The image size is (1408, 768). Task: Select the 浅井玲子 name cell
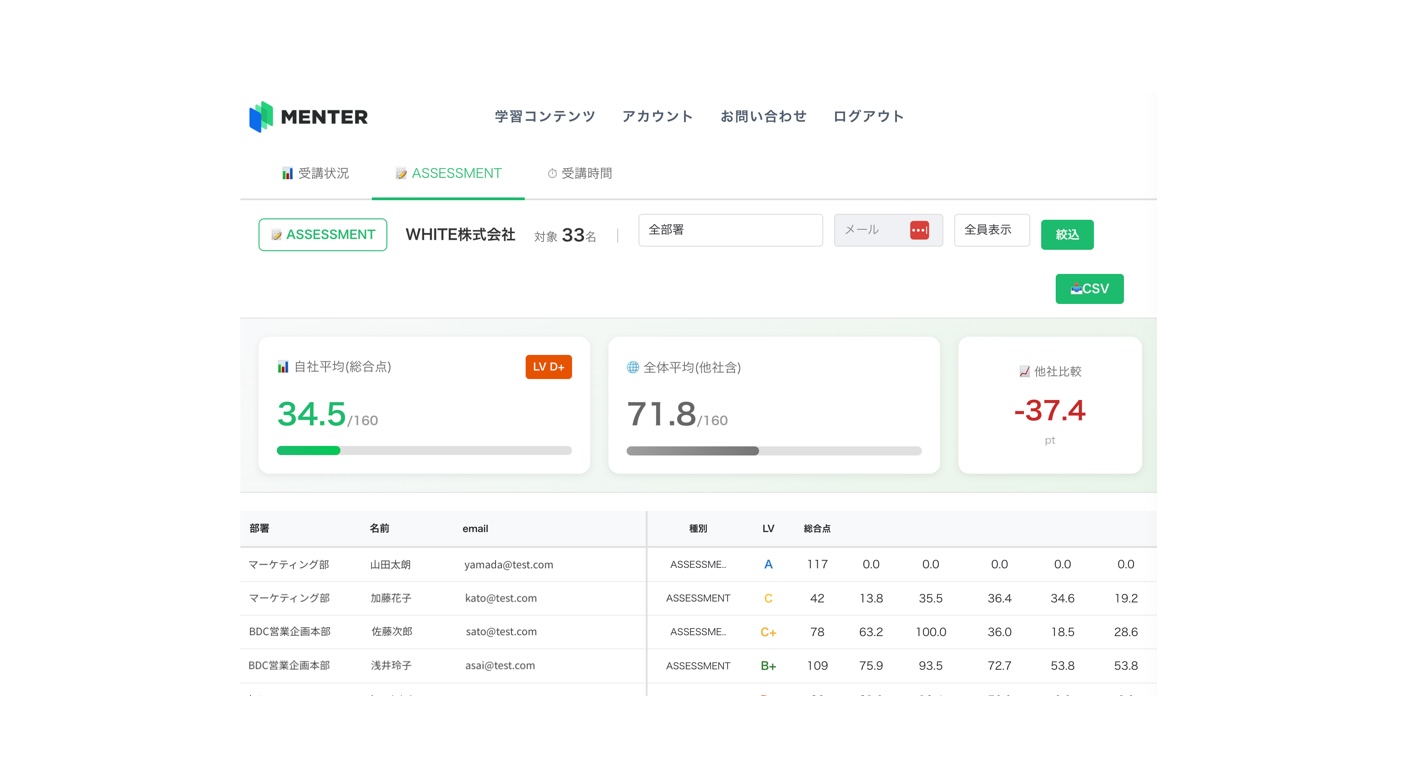click(x=392, y=665)
